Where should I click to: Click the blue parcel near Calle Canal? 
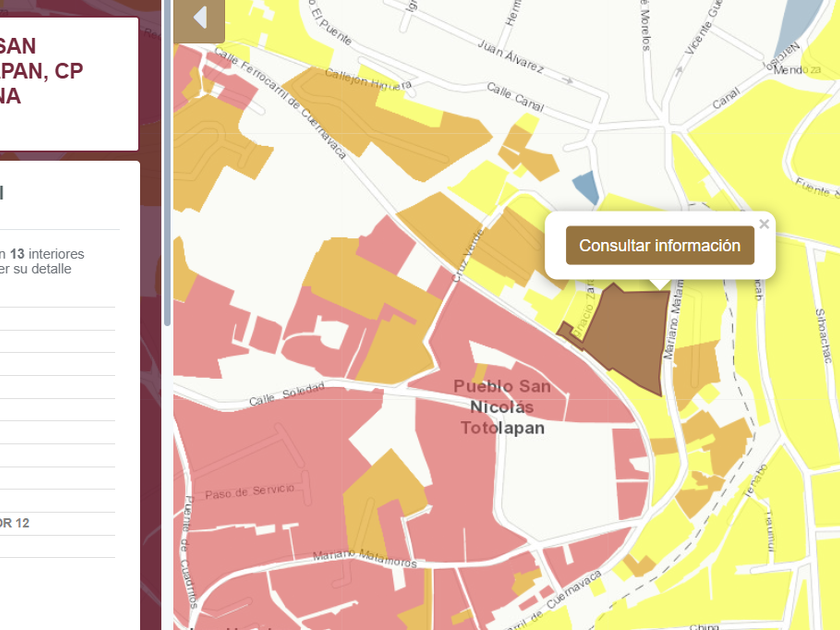(586, 188)
